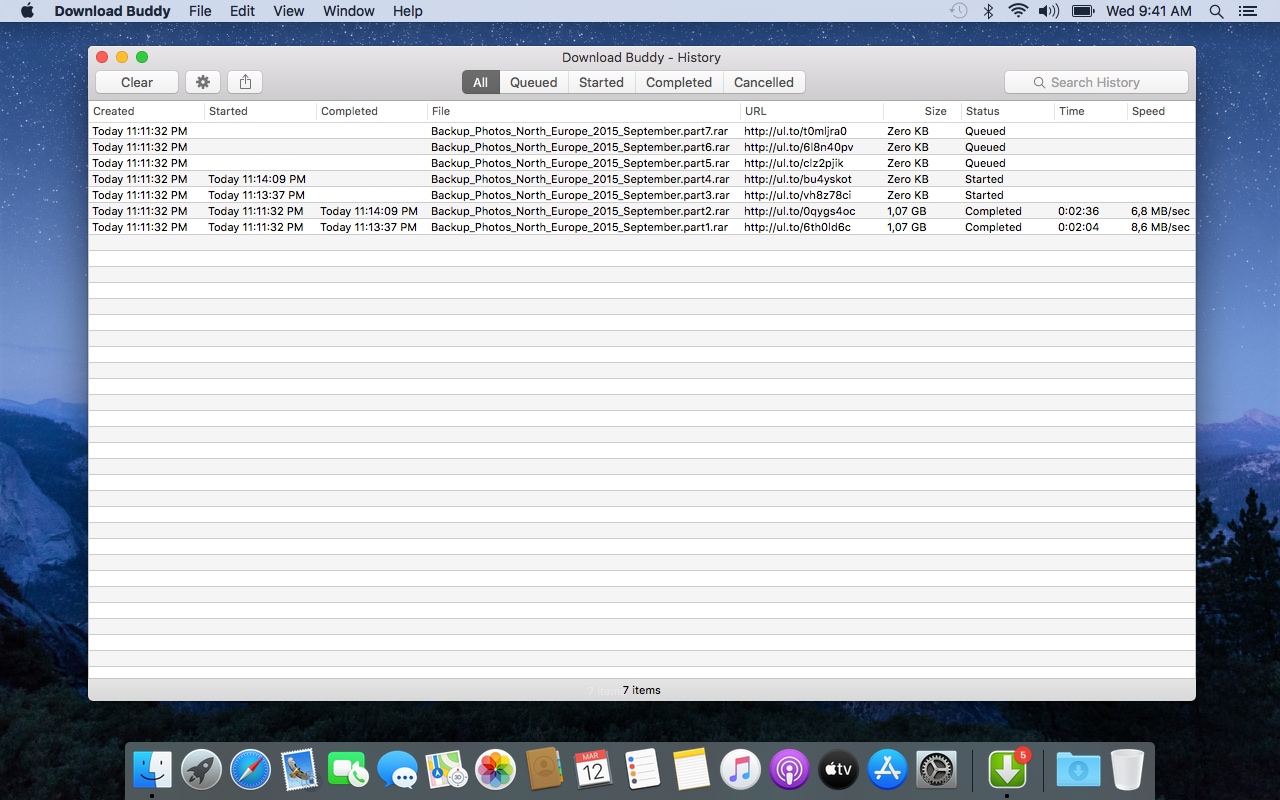The height and width of the screenshot is (800, 1280).
Task: Click the volume speaker menu bar icon
Action: click(x=1048, y=11)
